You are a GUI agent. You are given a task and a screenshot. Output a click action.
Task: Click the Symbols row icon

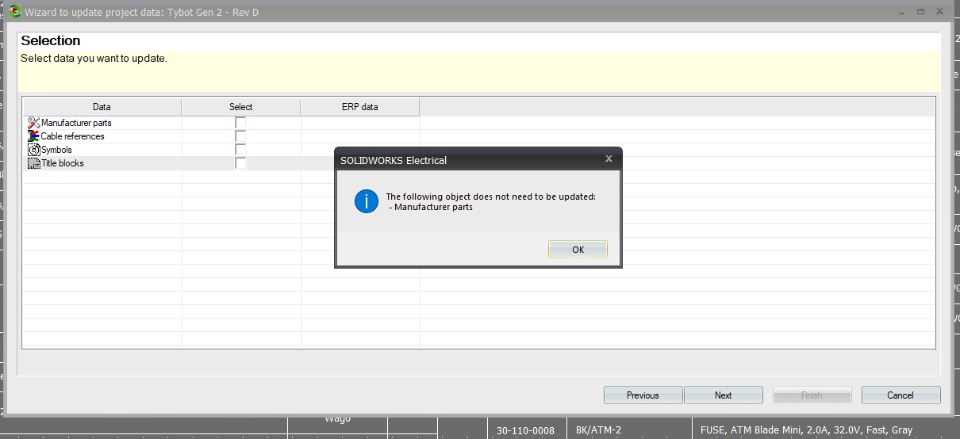tap(34, 149)
